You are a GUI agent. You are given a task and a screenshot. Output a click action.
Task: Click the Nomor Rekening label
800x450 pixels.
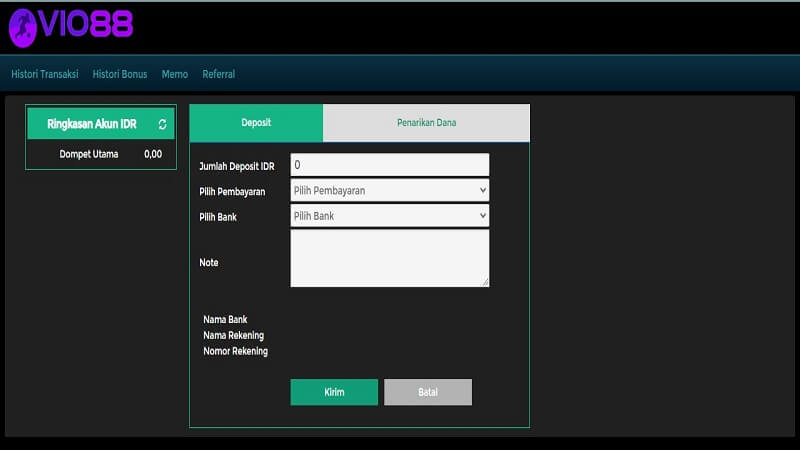coord(235,351)
